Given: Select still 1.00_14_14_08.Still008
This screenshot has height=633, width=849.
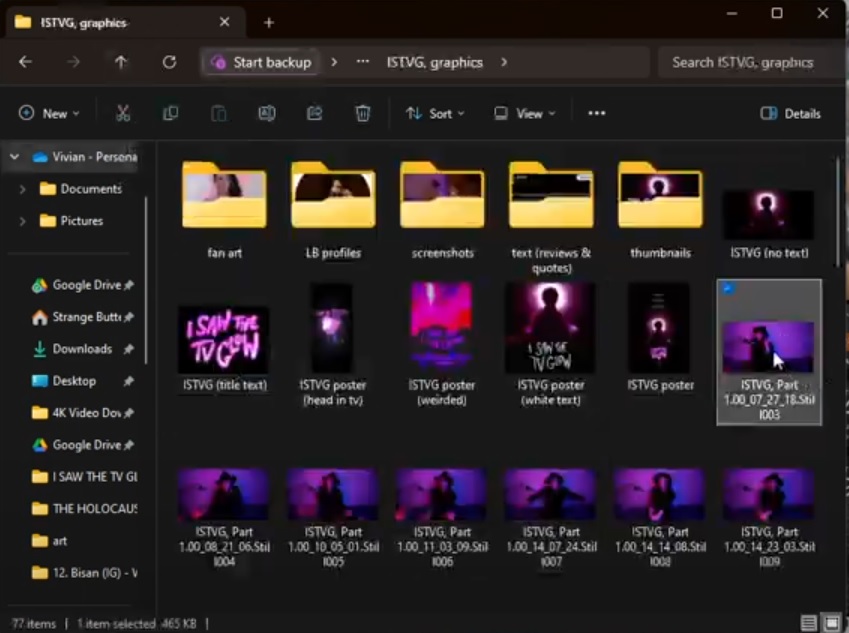Looking at the screenshot, I should click(660, 518).
